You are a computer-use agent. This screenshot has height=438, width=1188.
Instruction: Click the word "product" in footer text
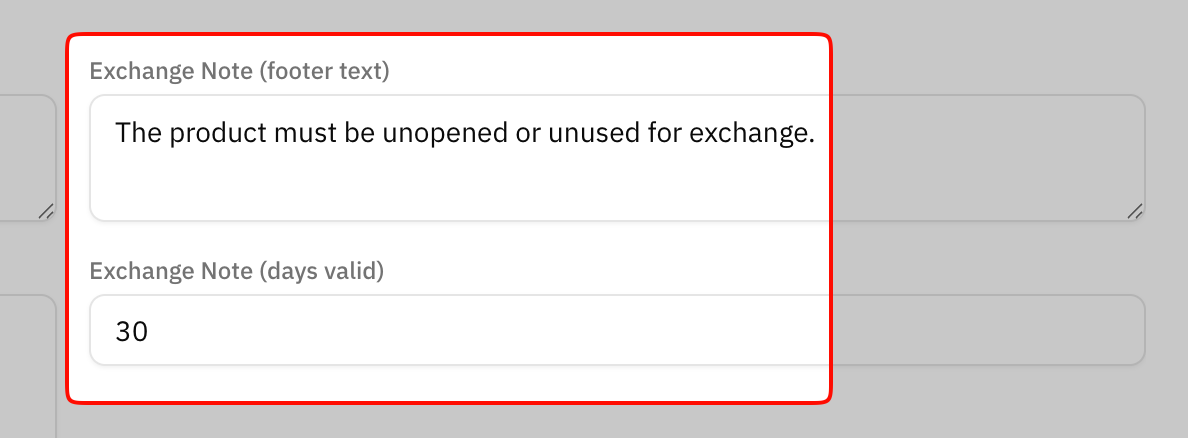[212, 133]
